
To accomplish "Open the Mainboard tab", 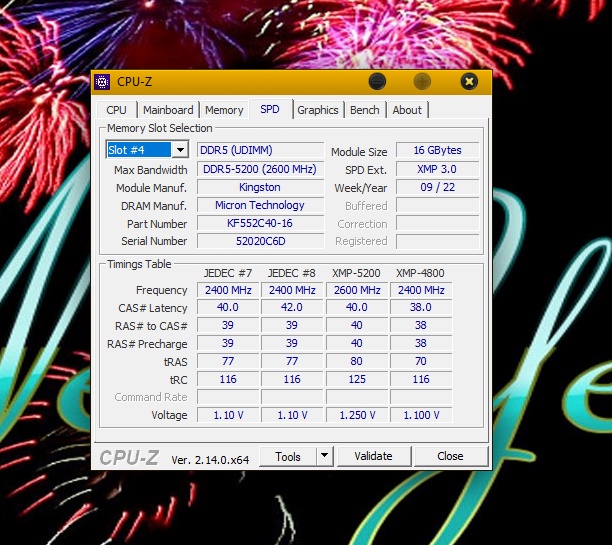I will click(x=168, y=110).
